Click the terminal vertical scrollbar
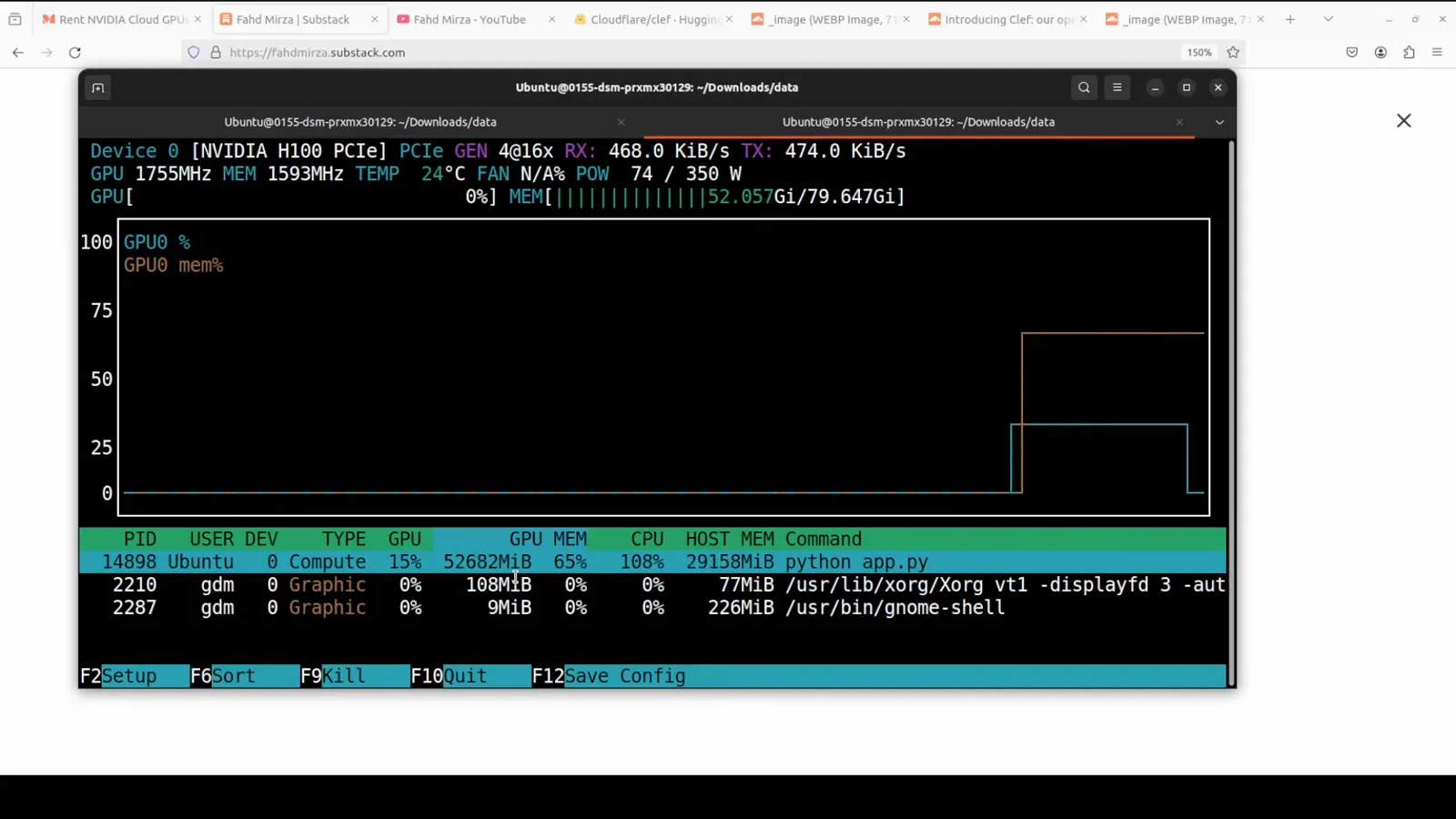 (x=1232, y=412)
